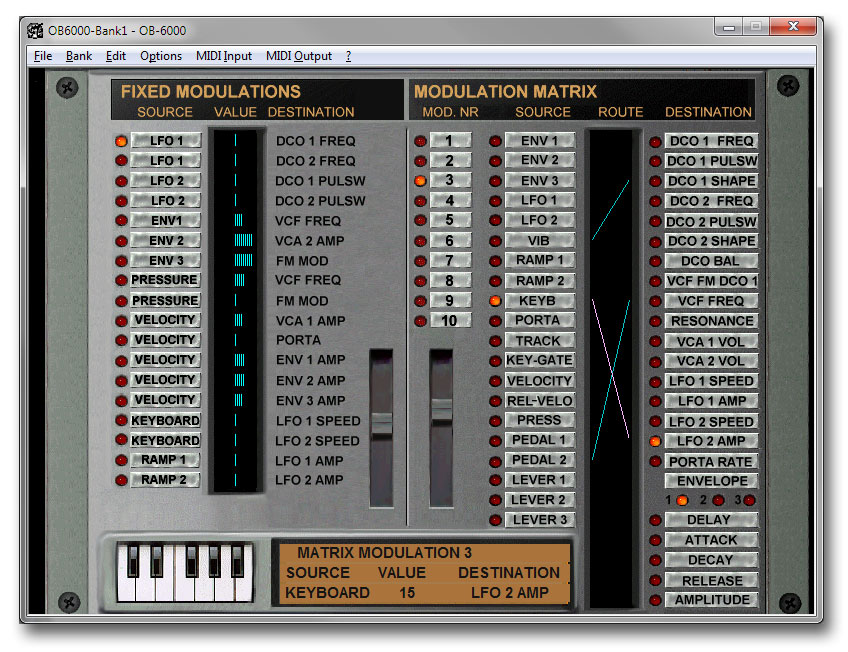The height and width of the screenshot is (652, 848).
Task: Open the File menu
Action: (x=43, y=56)
